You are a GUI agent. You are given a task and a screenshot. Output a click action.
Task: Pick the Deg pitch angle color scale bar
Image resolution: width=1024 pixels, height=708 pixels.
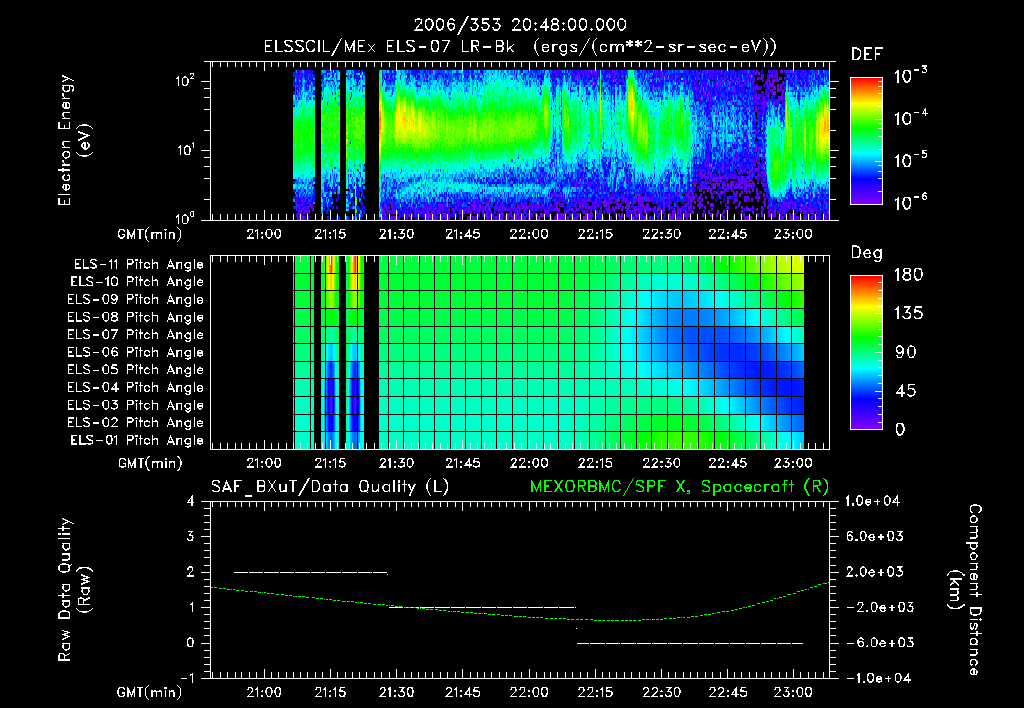(866, 352)
